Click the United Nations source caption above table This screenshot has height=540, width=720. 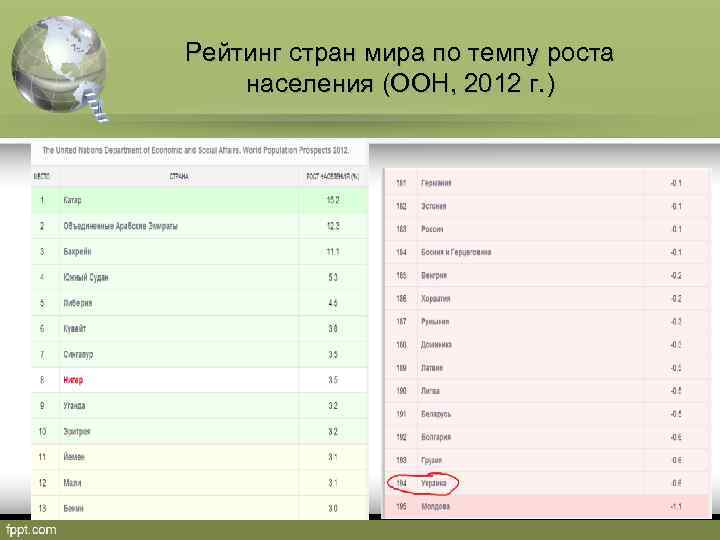pyautogui.click(x=196, y=150)
